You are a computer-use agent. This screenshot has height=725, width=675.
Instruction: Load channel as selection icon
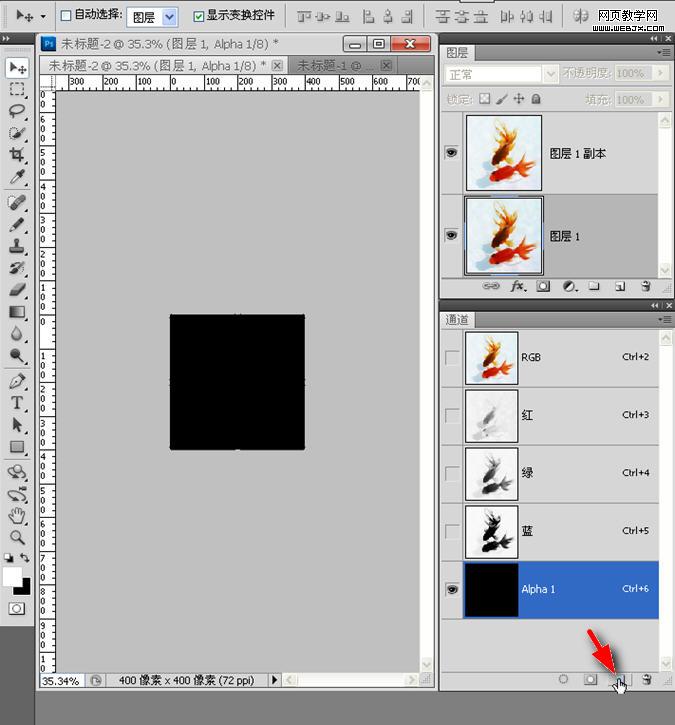pos(563,679)
